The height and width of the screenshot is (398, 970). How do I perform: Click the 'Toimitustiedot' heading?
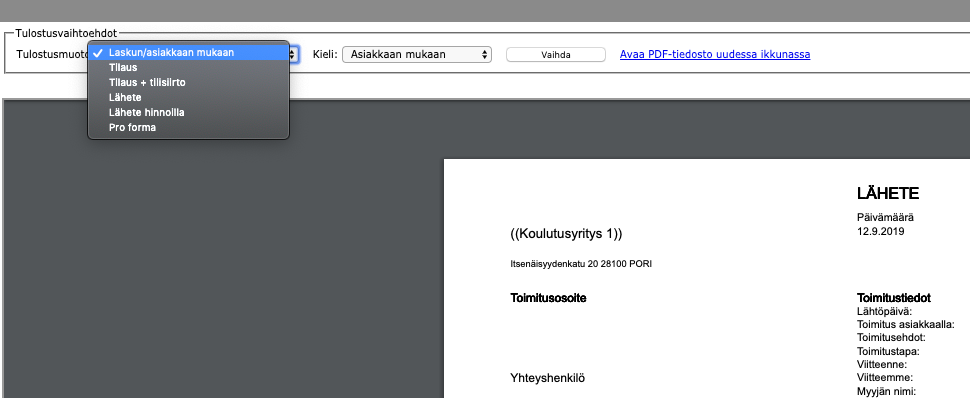[x=894, y=298]
